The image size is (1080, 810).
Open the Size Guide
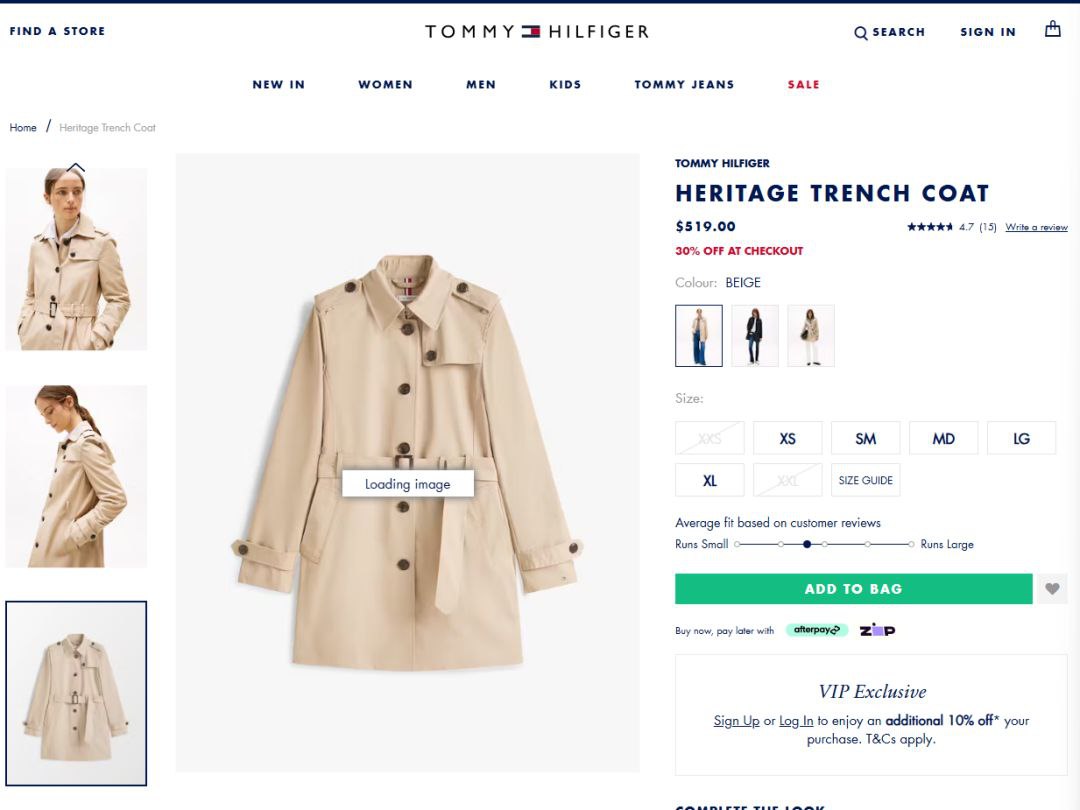(x=865, y=480)
